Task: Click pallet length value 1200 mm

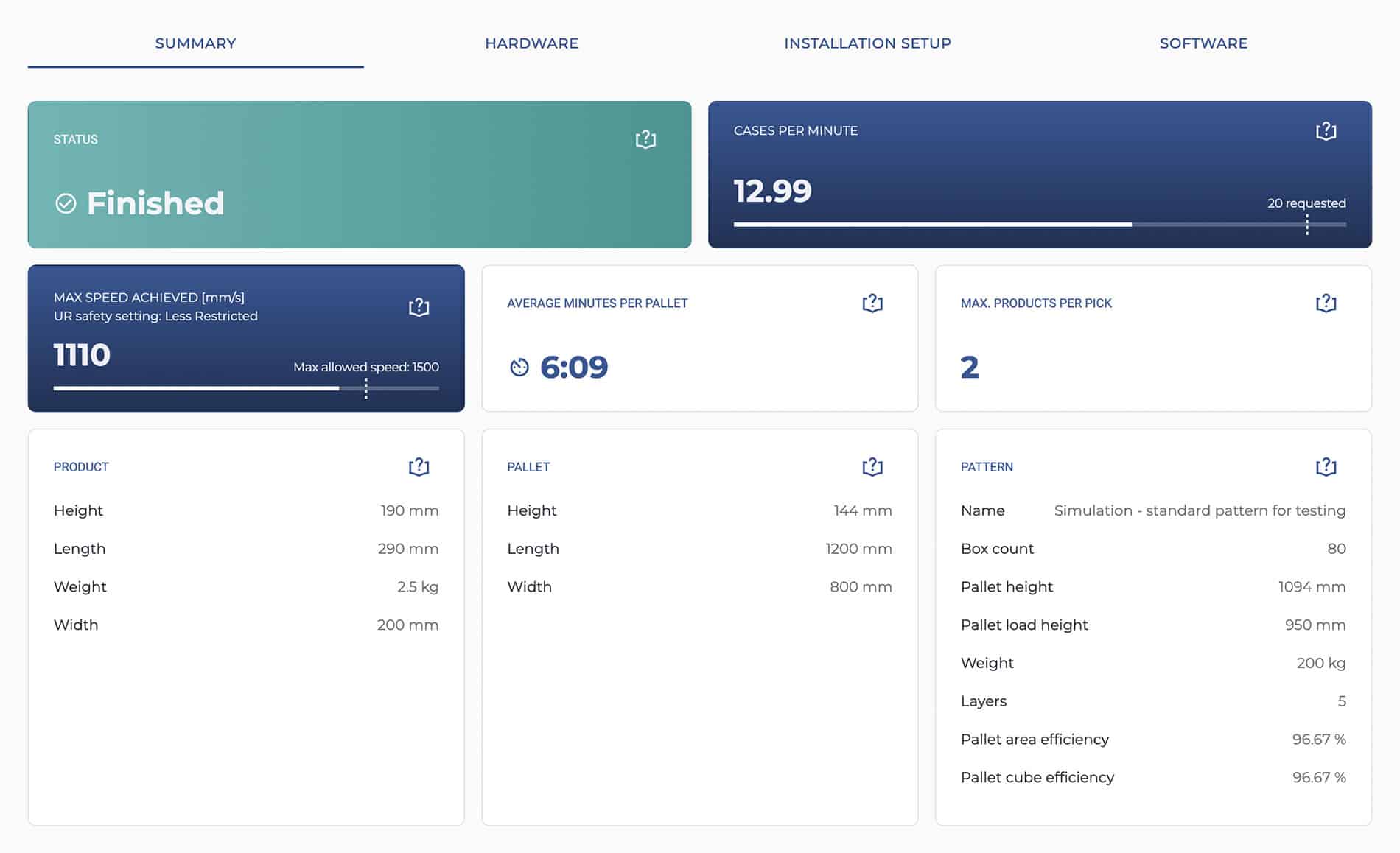Action: [858, 549]
